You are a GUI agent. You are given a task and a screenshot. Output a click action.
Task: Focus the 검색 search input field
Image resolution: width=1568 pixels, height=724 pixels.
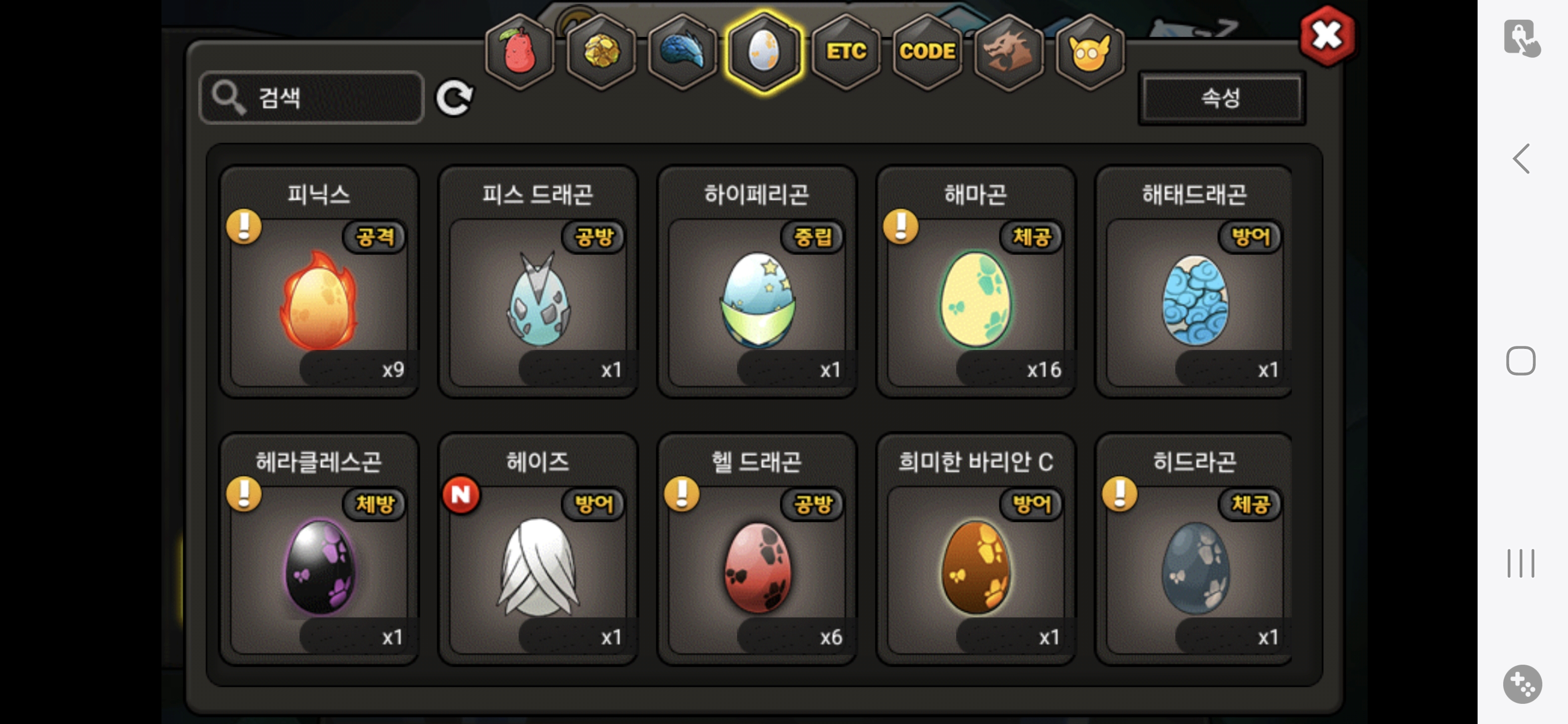tap(312, 98)
